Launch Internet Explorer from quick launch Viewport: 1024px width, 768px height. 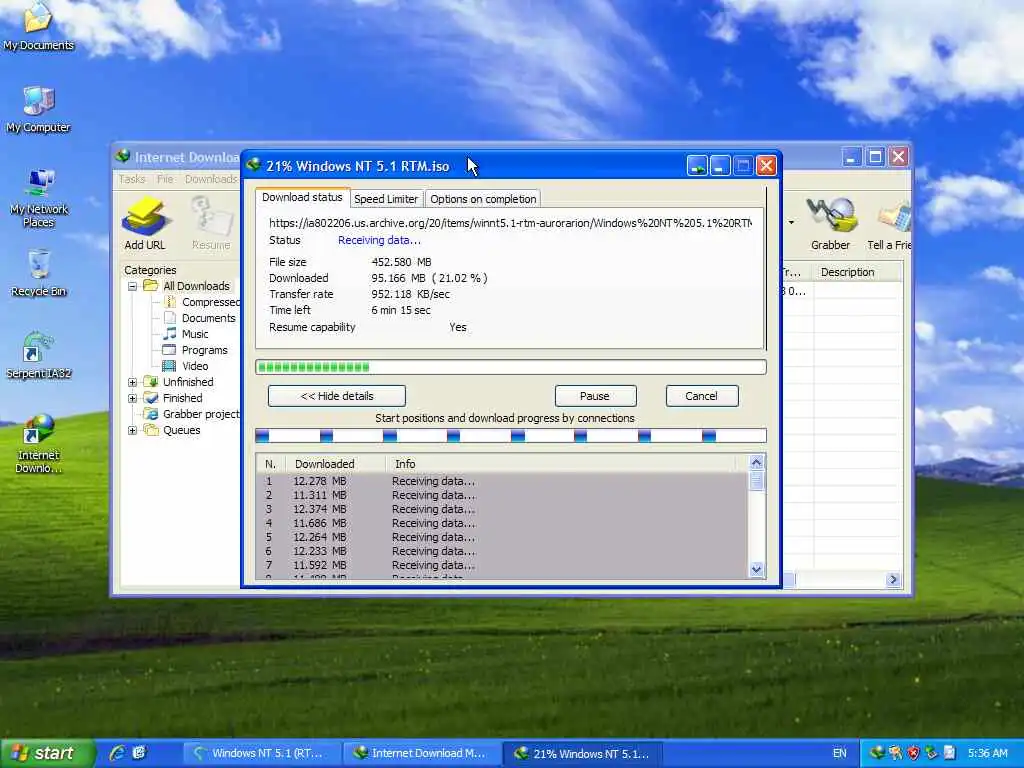point(118,753)
